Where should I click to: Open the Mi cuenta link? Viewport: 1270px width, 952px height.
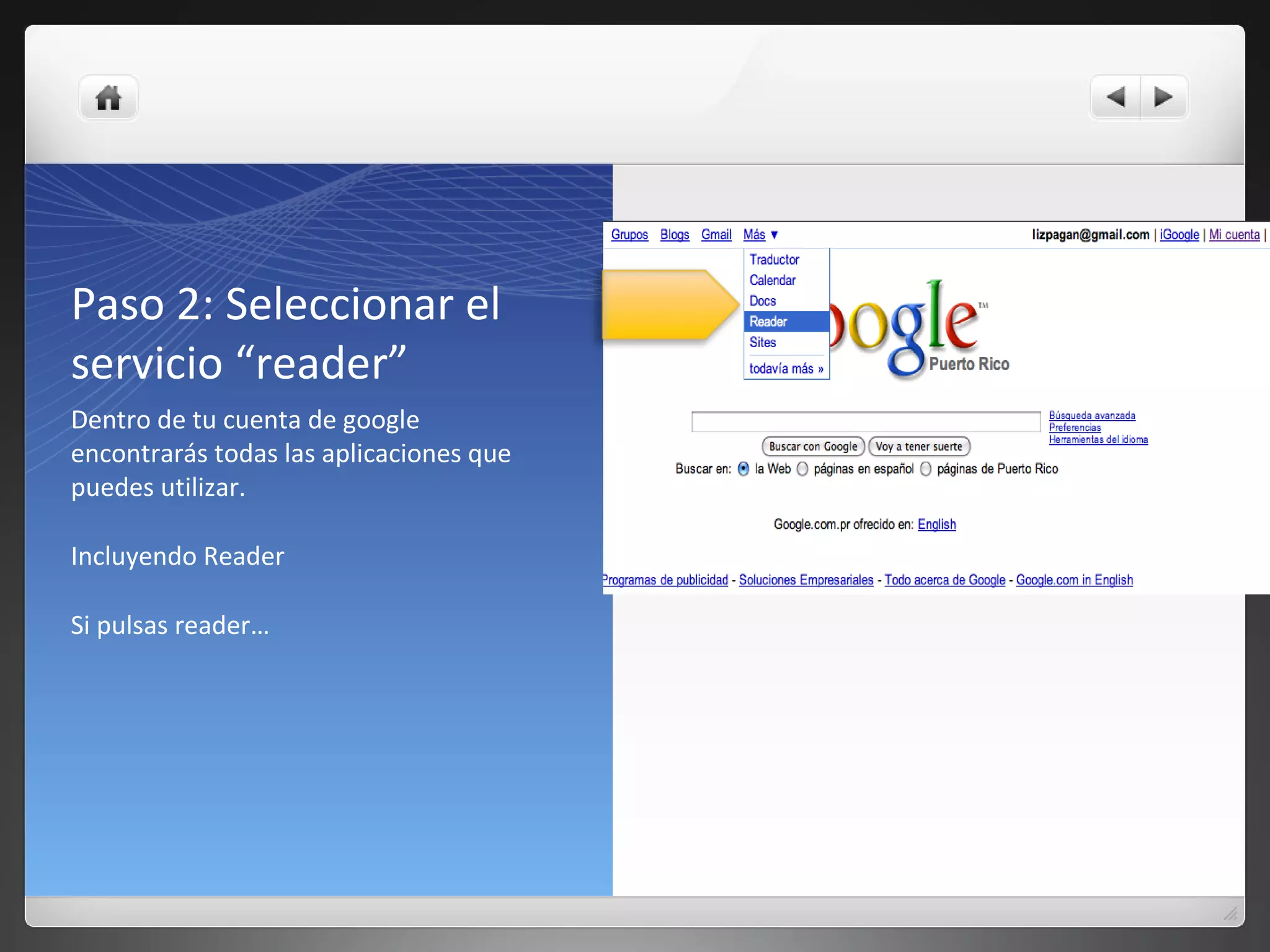coord(1234,235)
